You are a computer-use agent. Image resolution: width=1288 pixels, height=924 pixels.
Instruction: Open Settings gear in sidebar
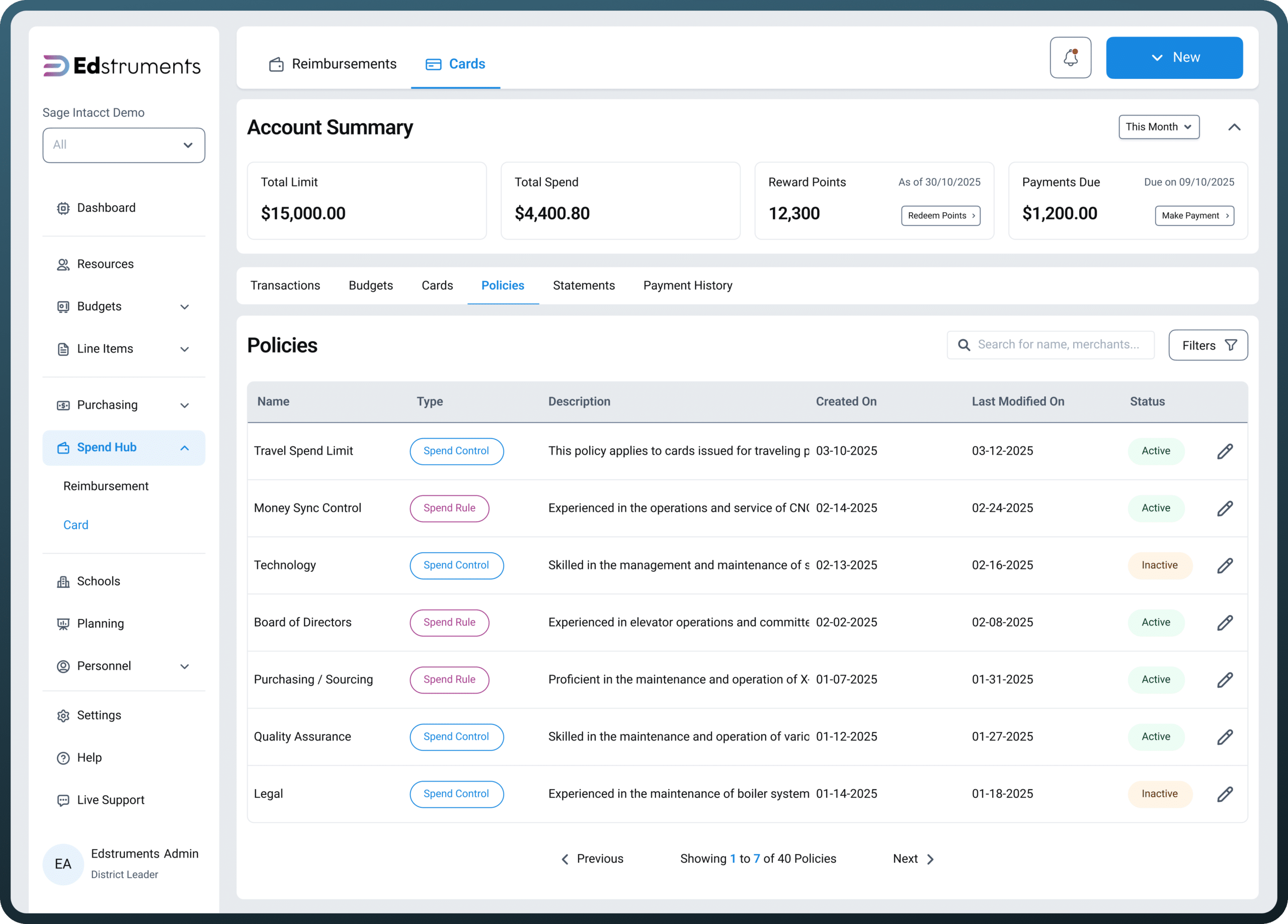pyautogui.click(x=63, y=715)
